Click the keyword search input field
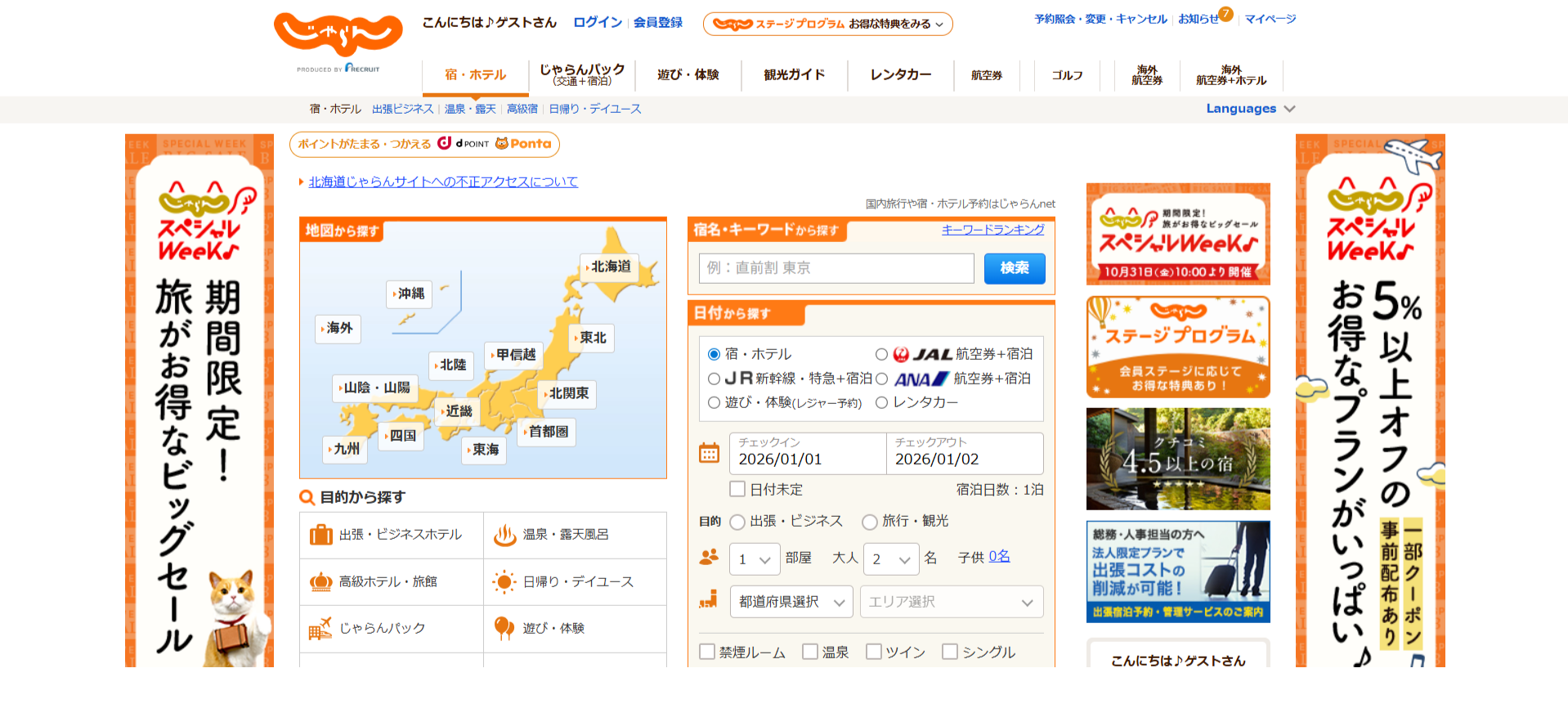 (x=836, y=268)
